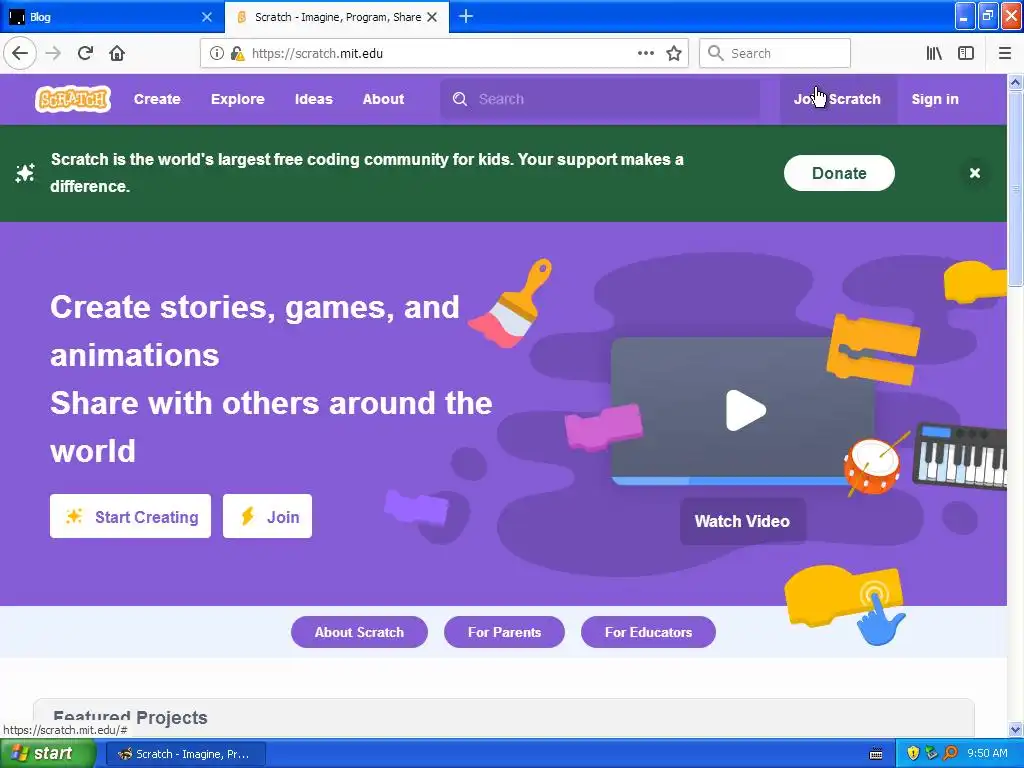Open a new browser tab
The height and width of the screenshot is (768, 1024).
(x=466, y=17)
